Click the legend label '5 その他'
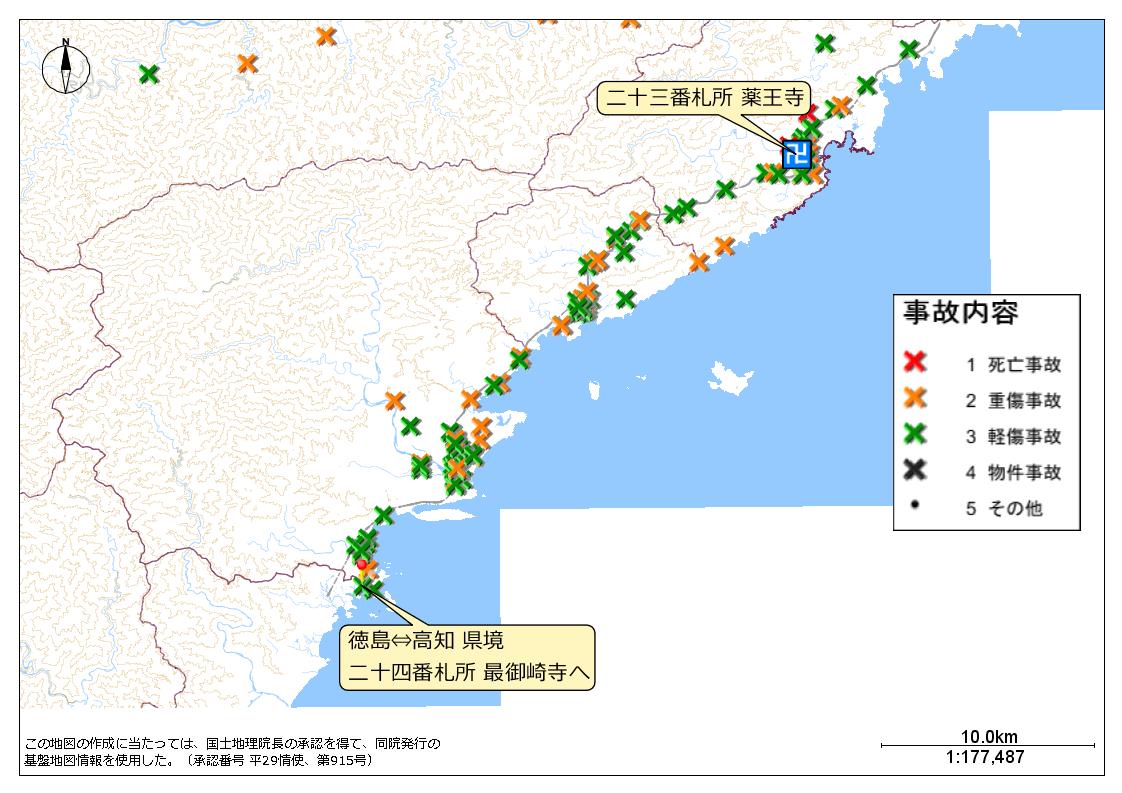The width and height of the screenshot is (1122, 793). tap(1004, 508)
